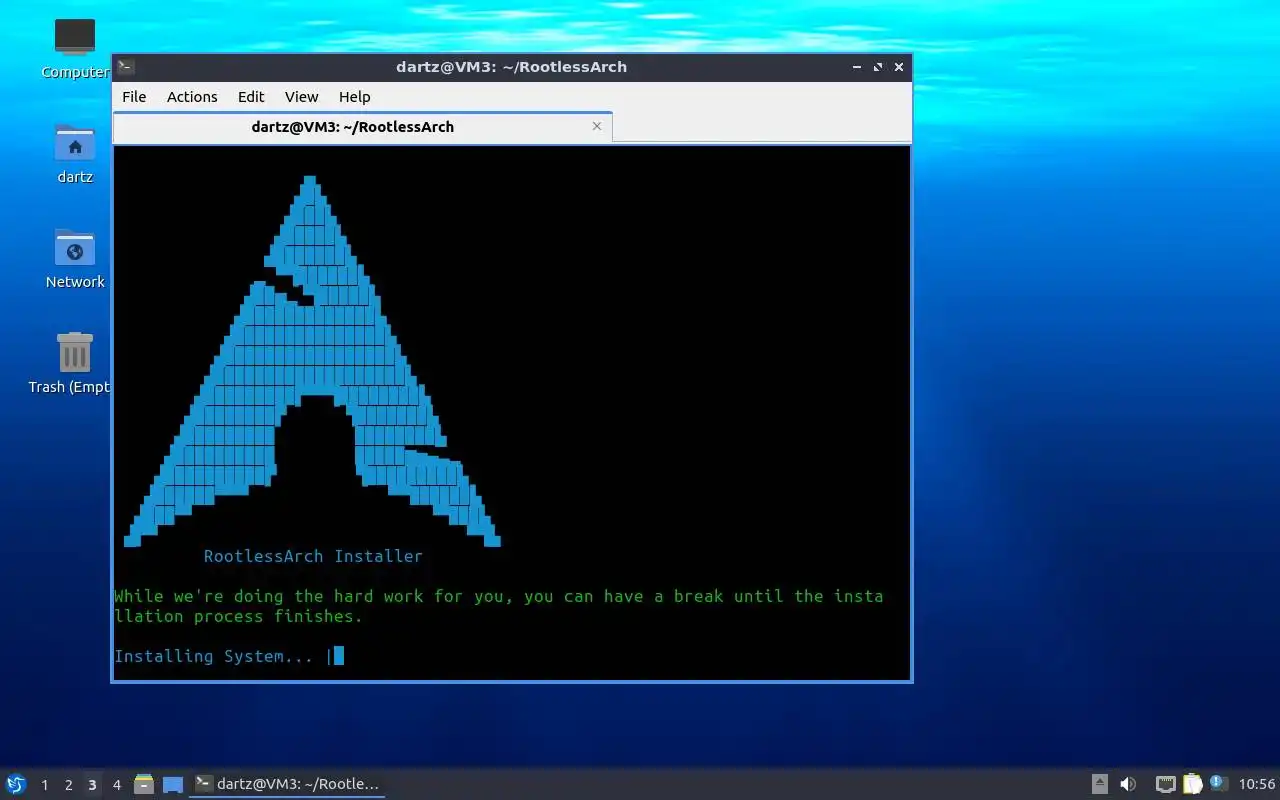Screen dimensions: 1280x800
Task: Open the Actions menu
Action: coord(192,97)
